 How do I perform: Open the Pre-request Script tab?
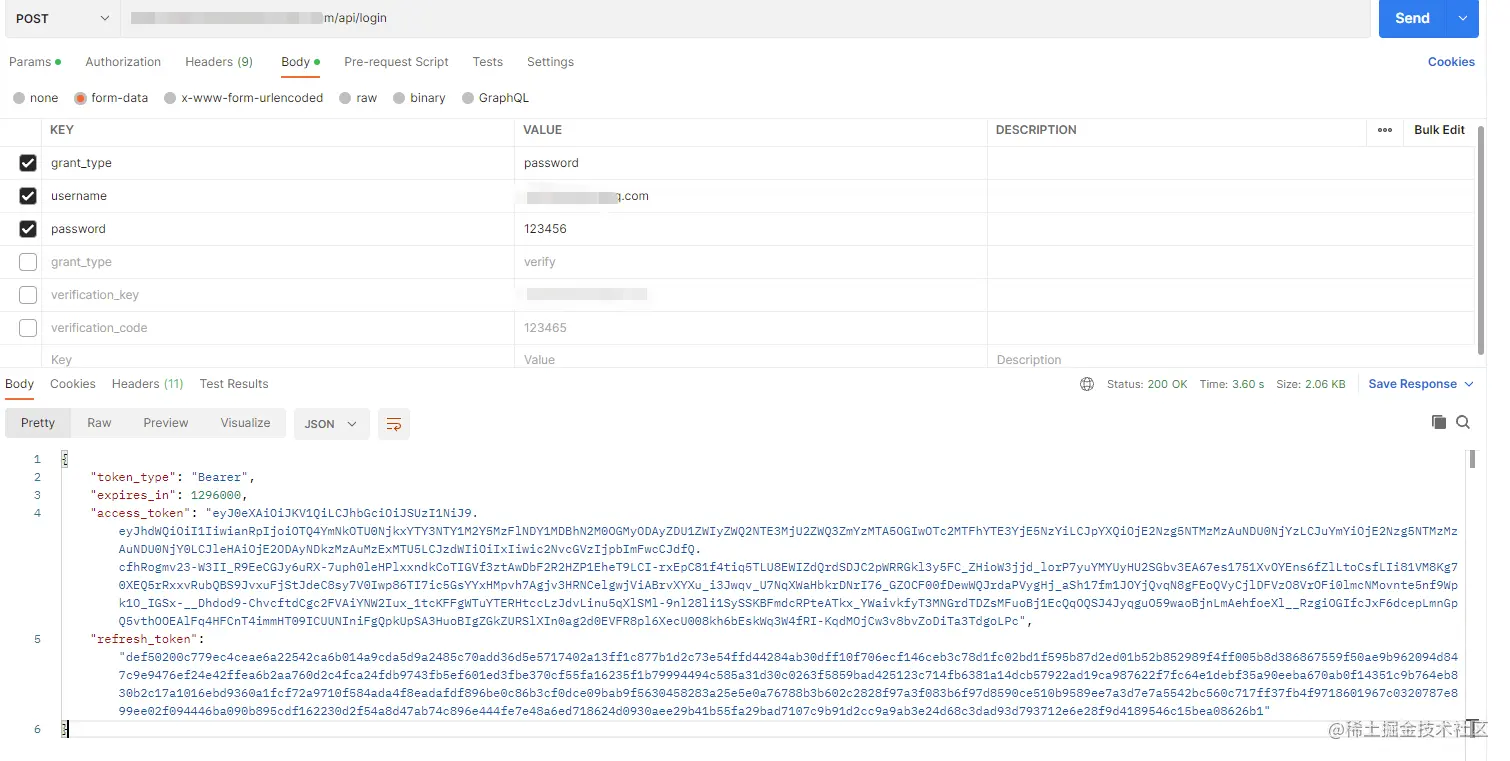click(396, 62)
